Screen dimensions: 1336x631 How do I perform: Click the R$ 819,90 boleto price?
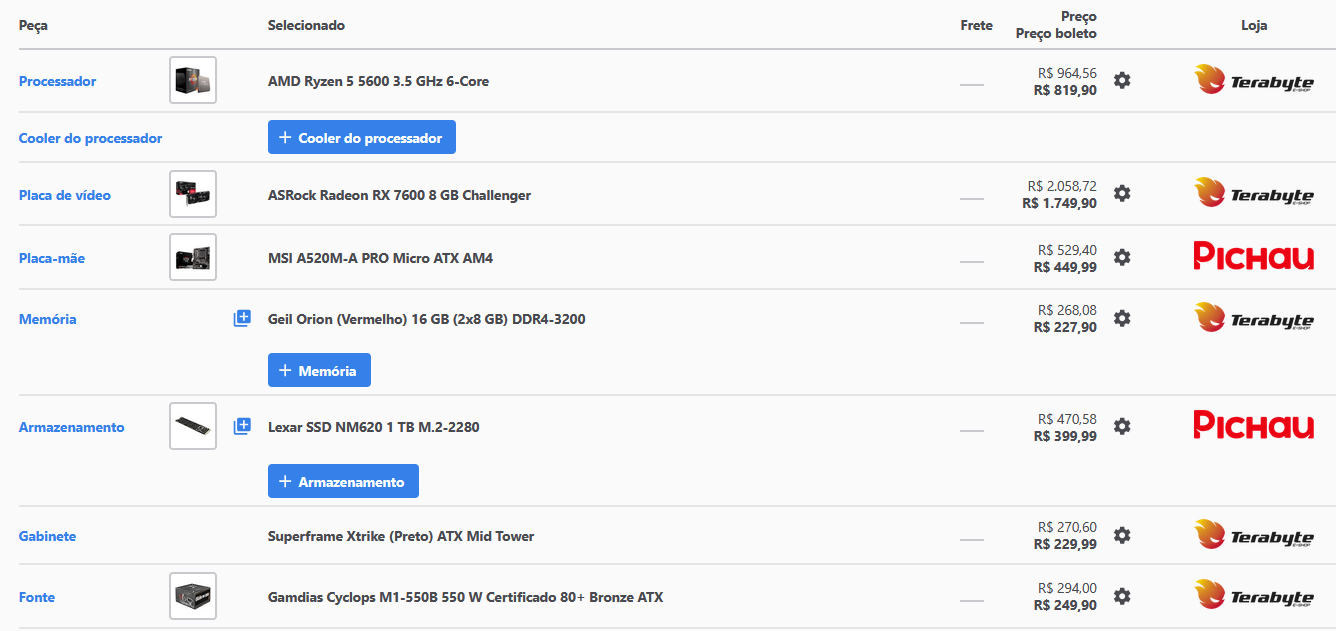click(x=1065, y=90)
